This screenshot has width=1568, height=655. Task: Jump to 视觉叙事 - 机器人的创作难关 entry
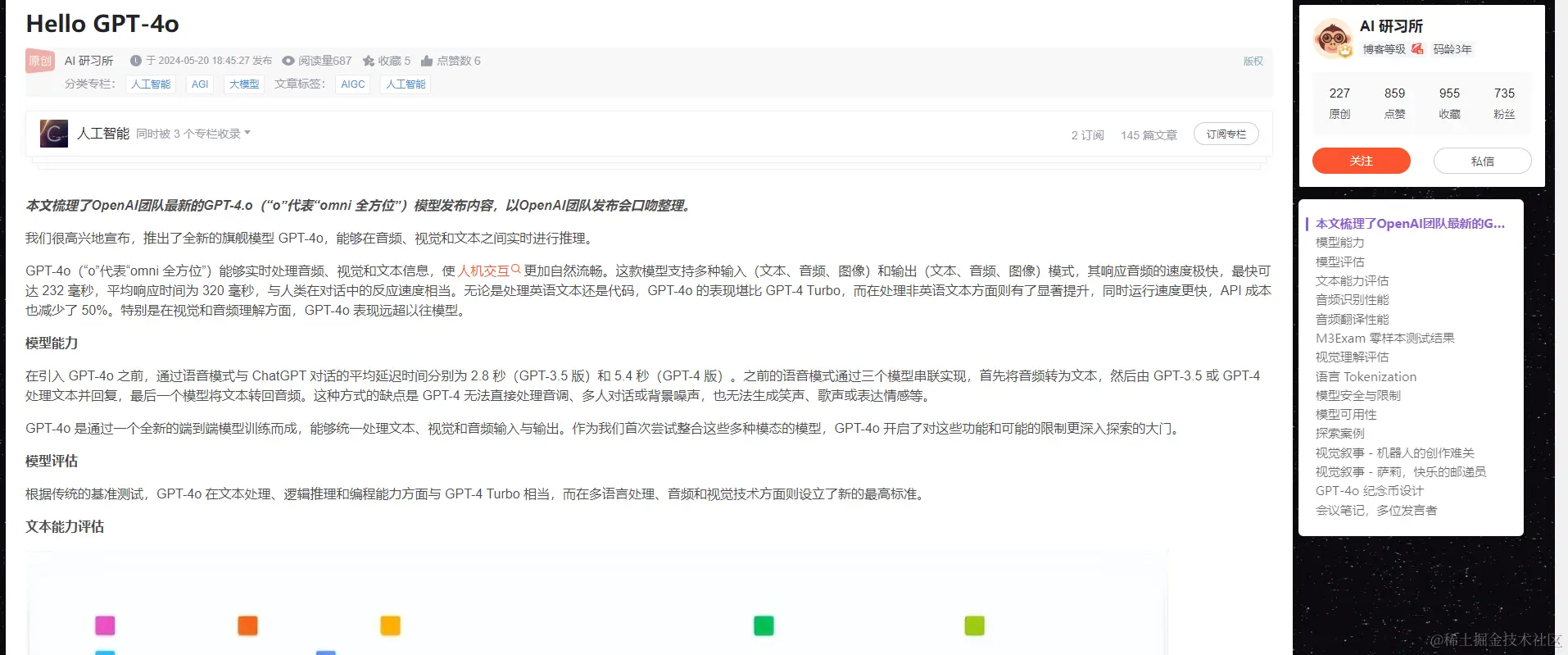point(1395,453)
